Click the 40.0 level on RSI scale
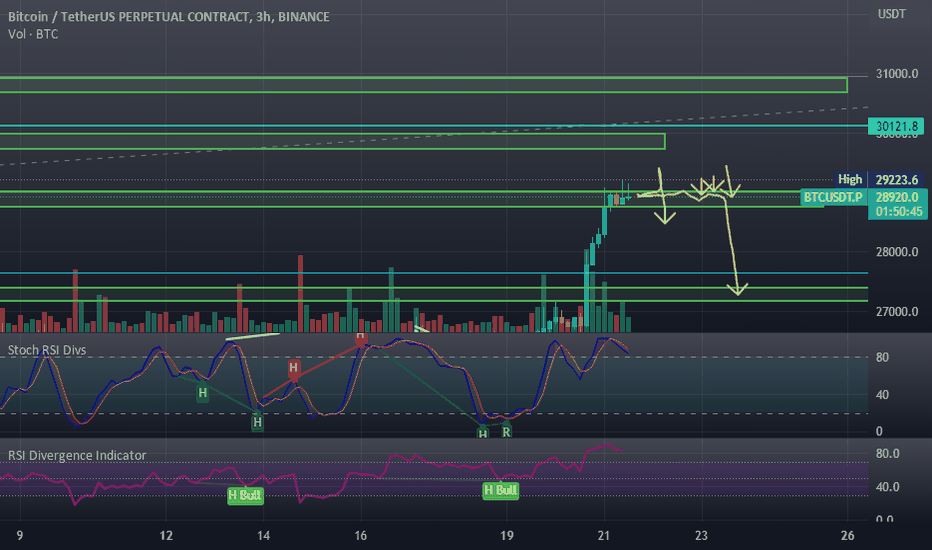 point(887,486)
